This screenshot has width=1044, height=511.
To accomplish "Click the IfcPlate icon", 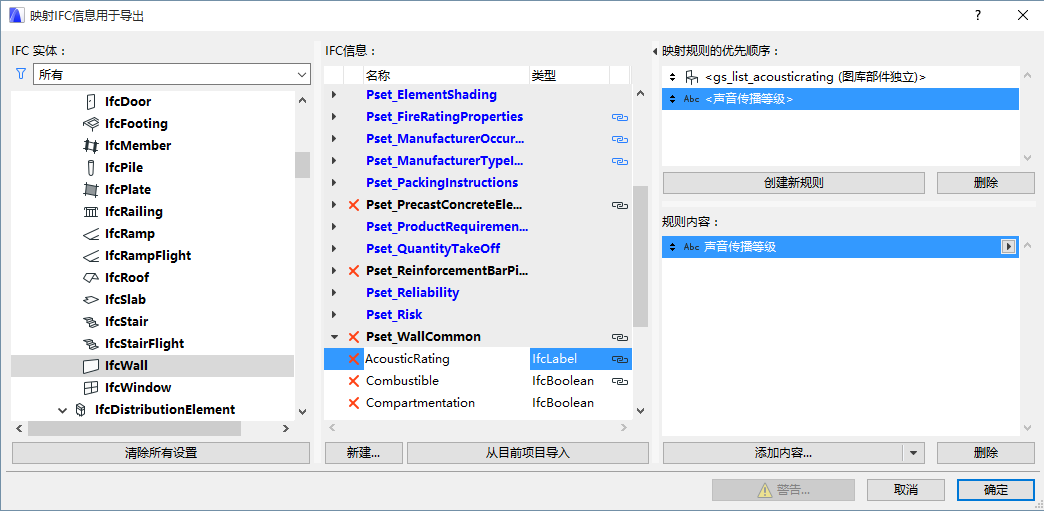I will point(90,190).
